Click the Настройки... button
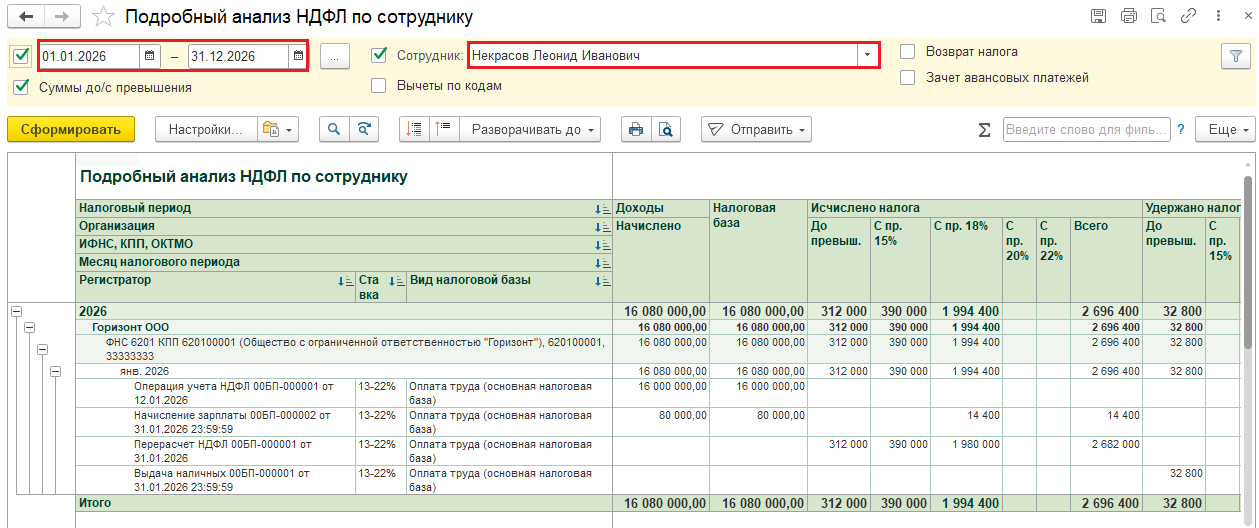This screenshot has width=1259, height=528. pyautogui.click(x=205, y=130)
